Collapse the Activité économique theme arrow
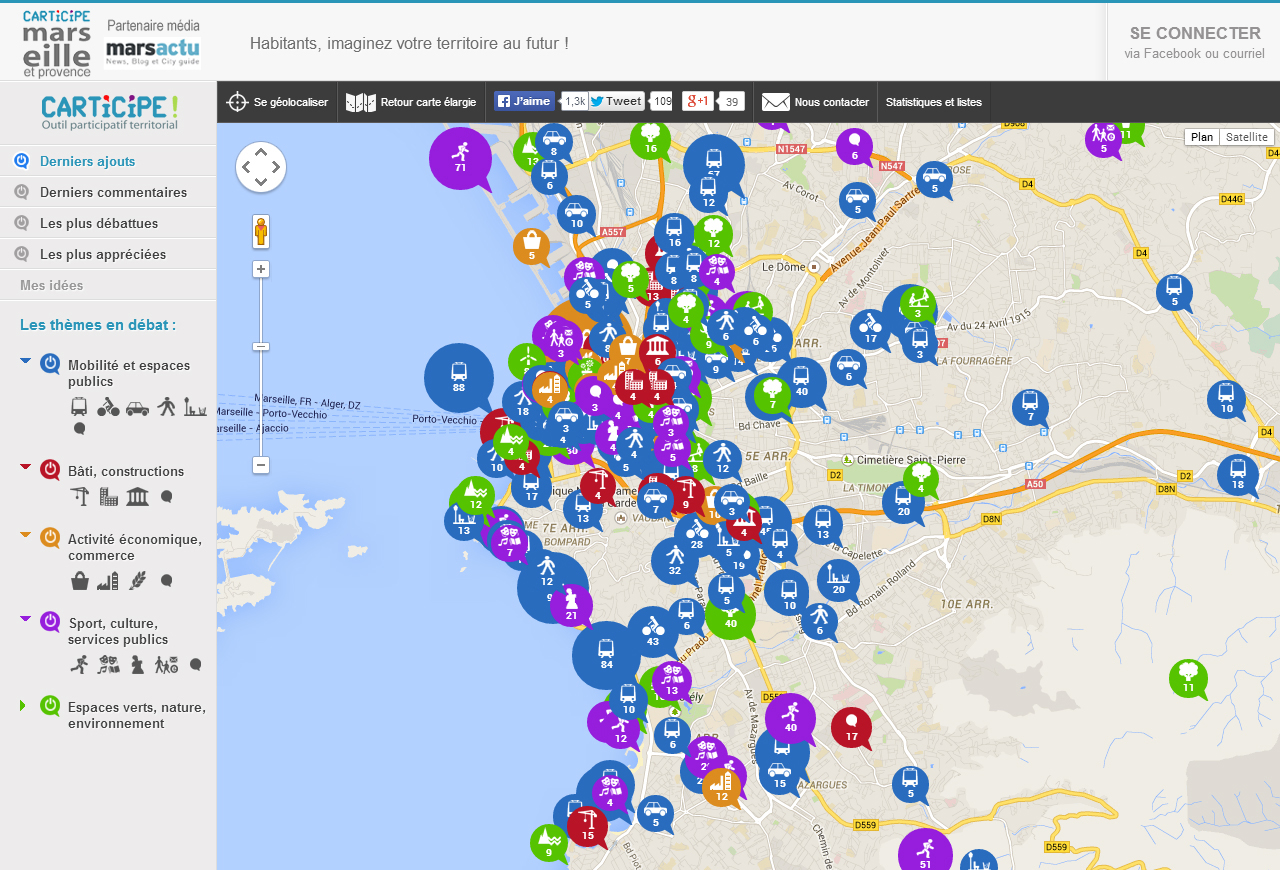The image size is (1280, 870). coord(26,535)
